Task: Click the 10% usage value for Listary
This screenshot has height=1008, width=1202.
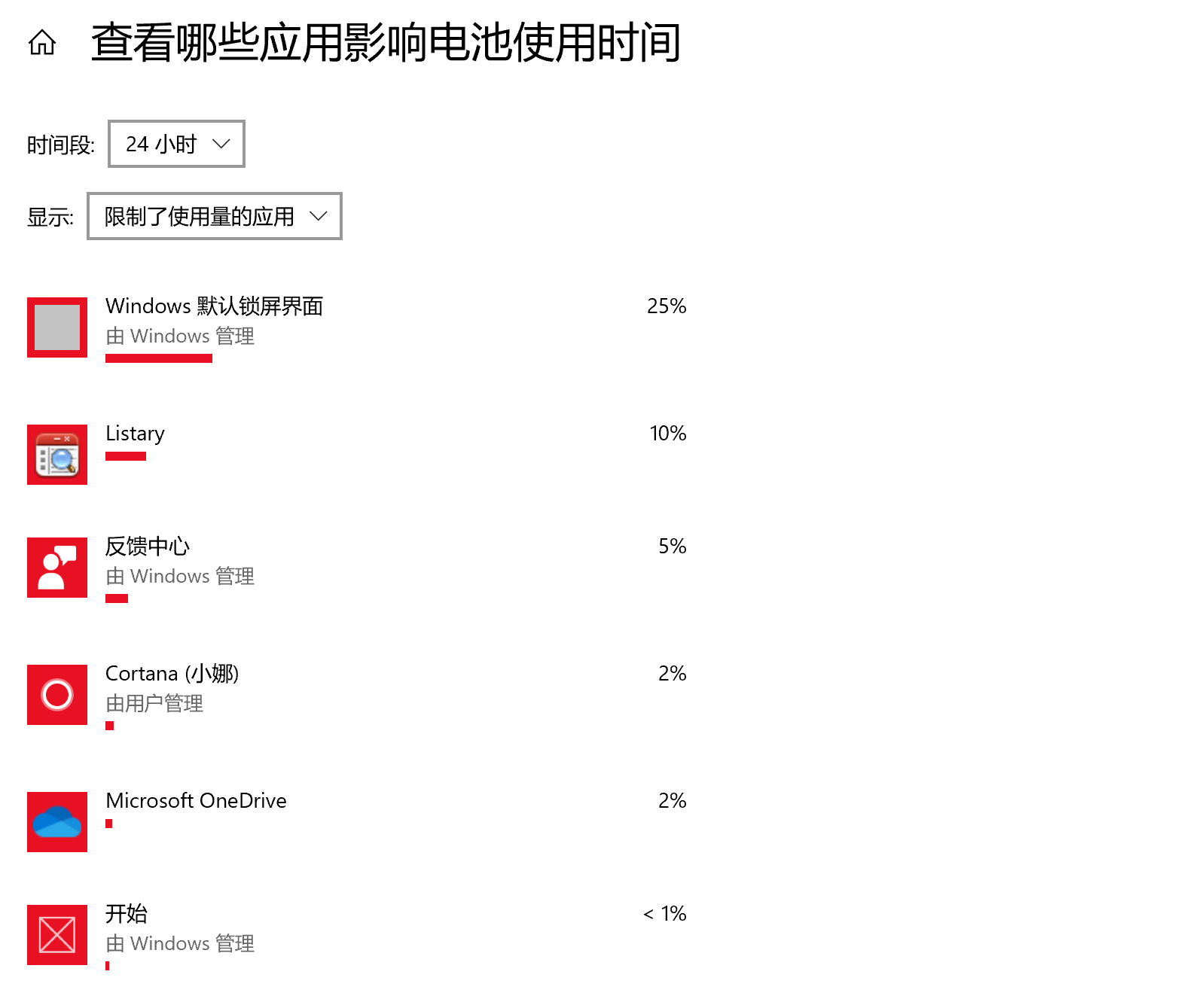Action: click(x=668, y=433)
